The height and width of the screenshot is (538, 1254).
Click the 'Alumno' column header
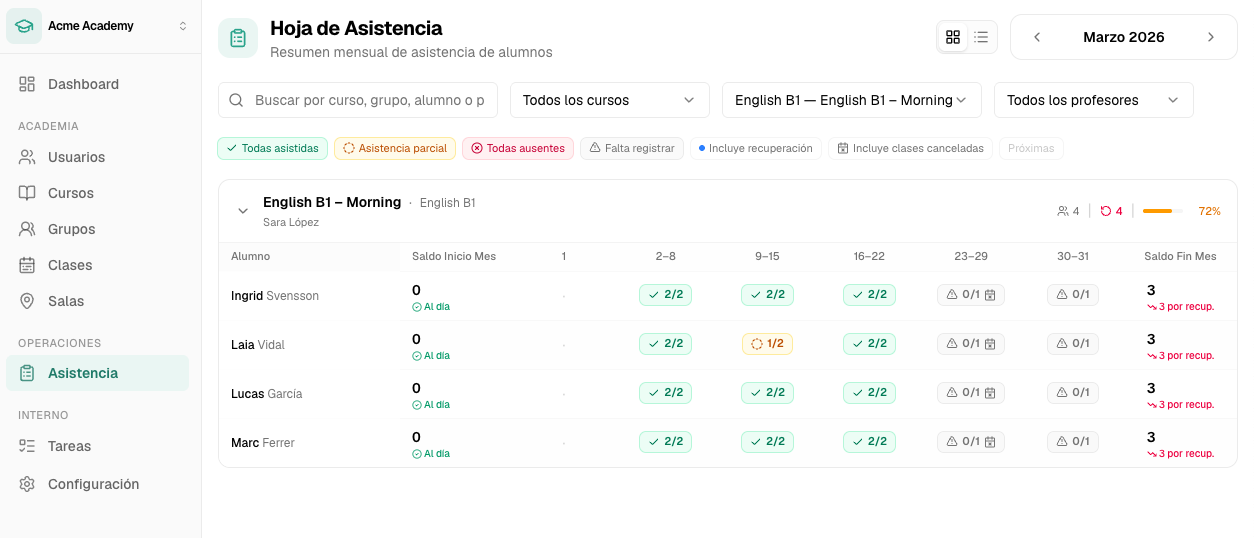(250, 257)
